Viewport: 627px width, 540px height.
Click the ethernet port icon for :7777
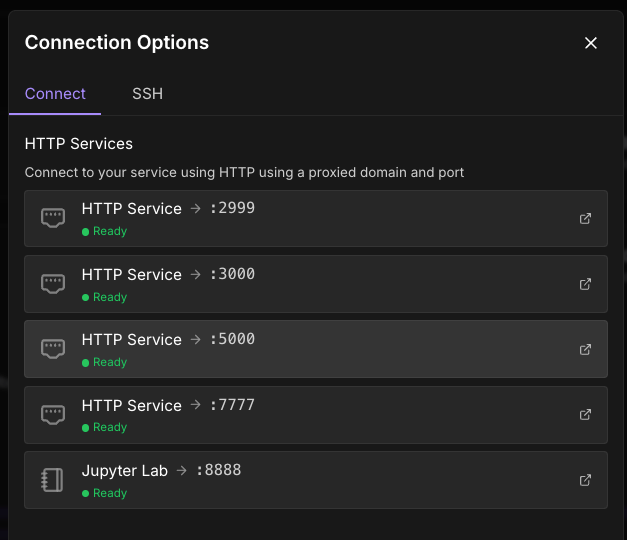[53, 415]
